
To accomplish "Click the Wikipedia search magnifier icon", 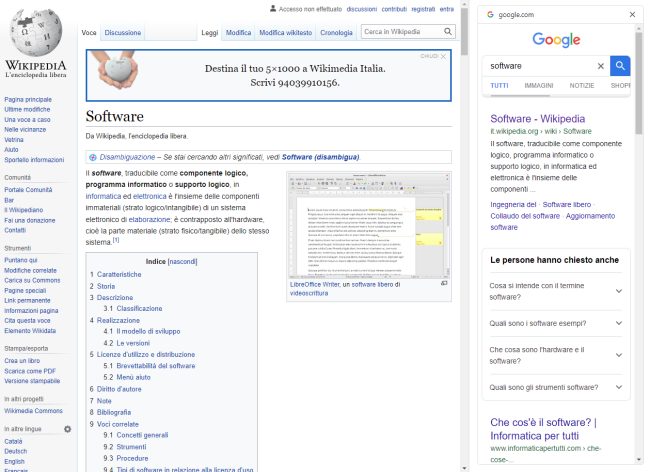I will 448,31.
